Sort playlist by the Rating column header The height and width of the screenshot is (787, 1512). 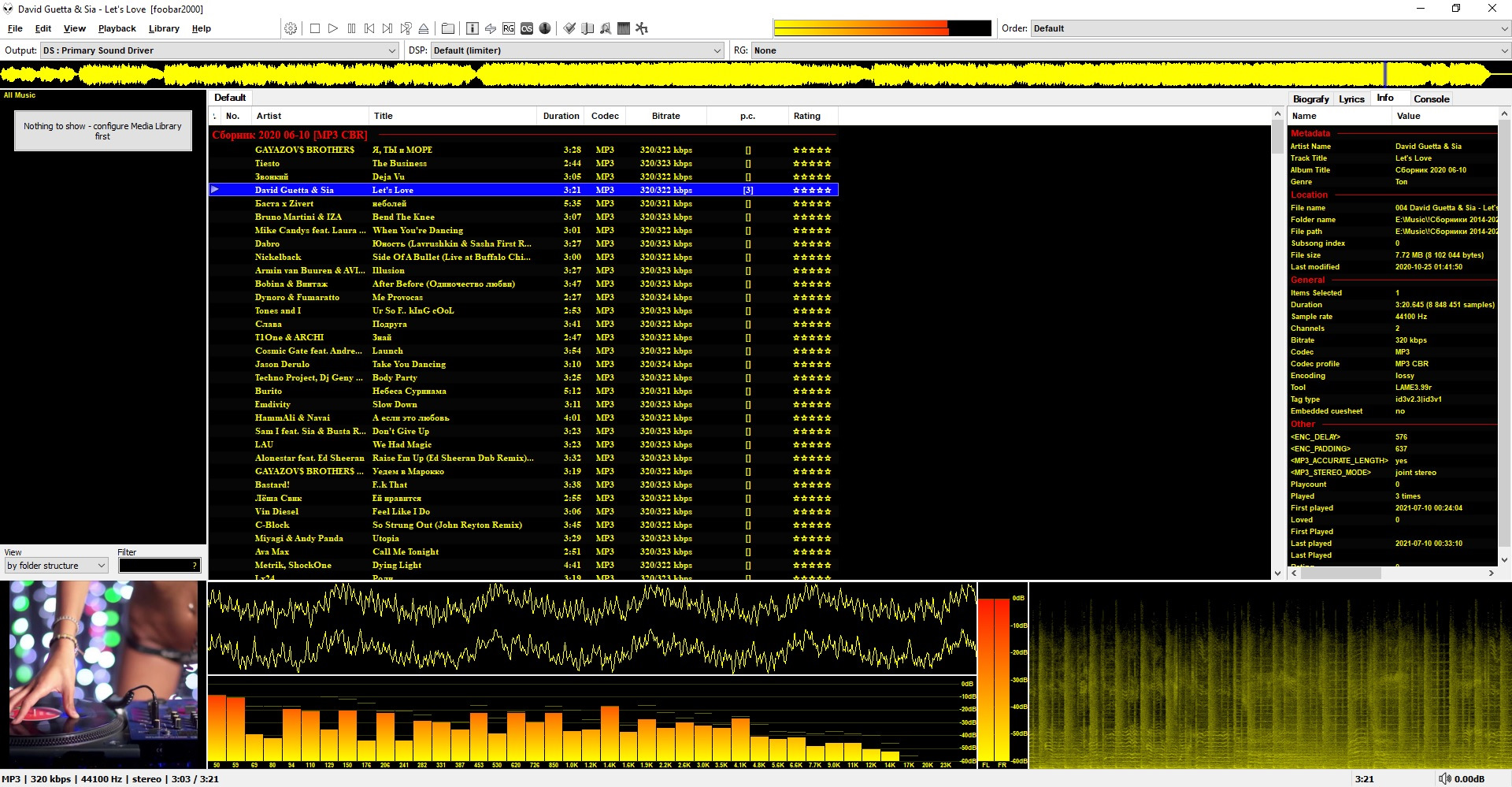tap(813, 116)
